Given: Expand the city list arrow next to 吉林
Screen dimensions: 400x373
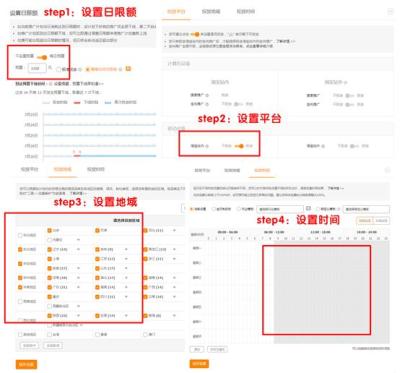Looking at the screenshot, I should point(126,249).
